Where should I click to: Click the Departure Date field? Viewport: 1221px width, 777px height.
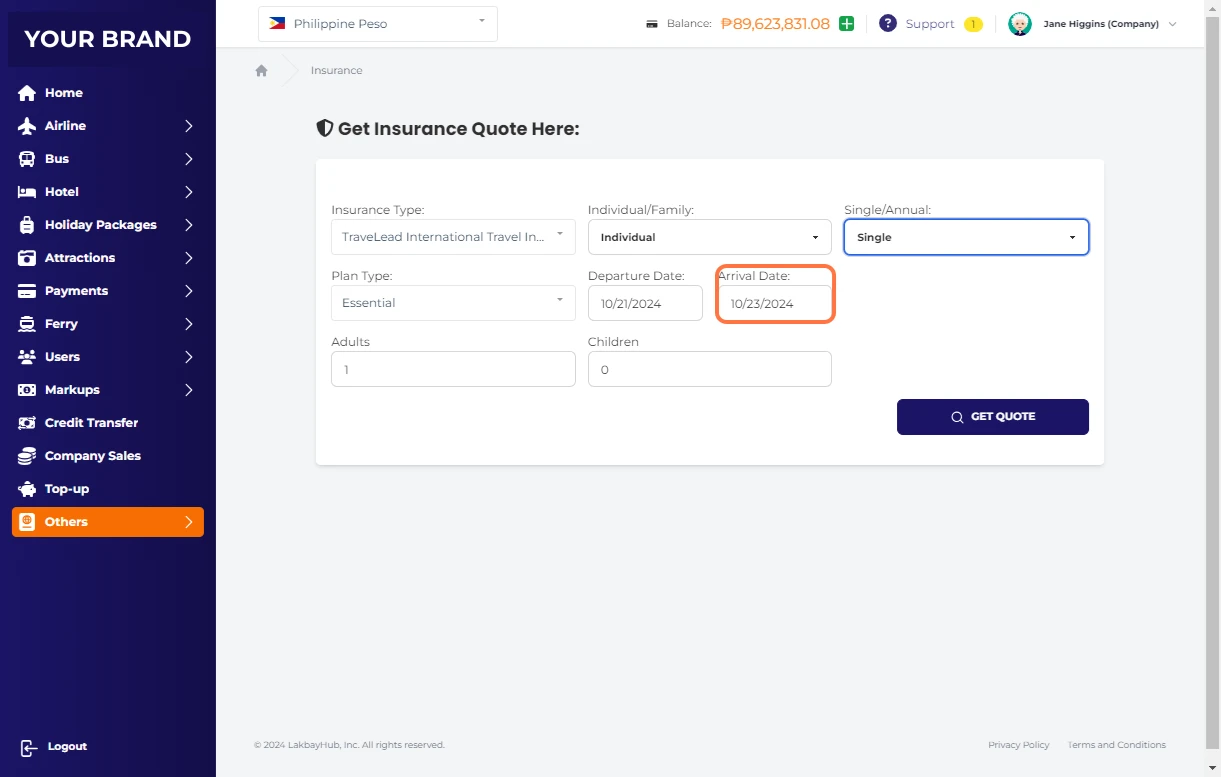pos(645,303)
